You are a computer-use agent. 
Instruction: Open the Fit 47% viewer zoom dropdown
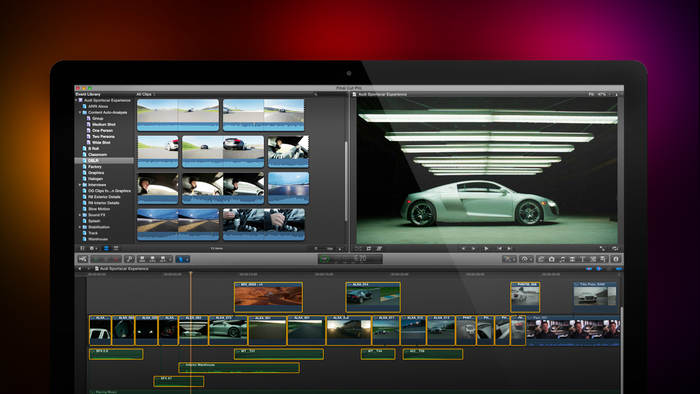[x=599, y=94]
